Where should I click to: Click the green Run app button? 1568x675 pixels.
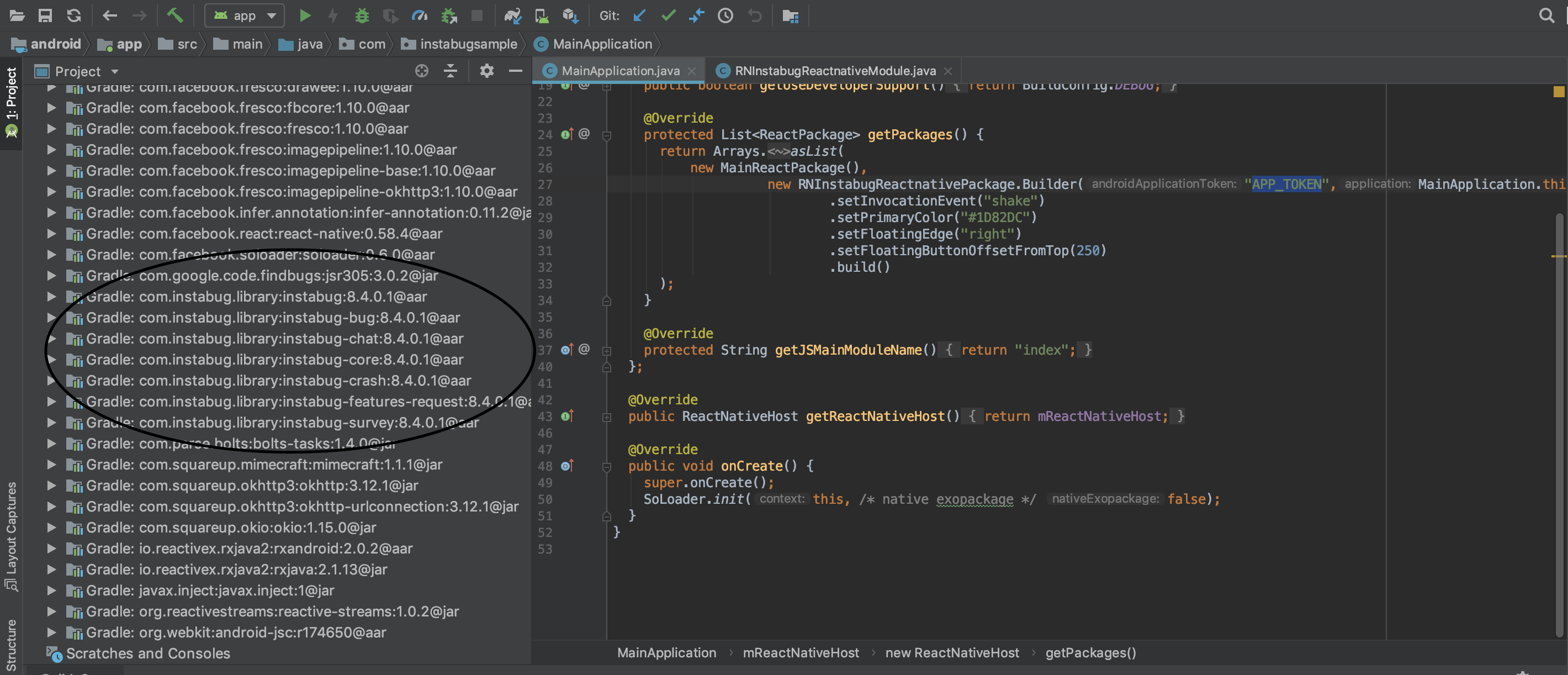[x=305, y=15]
